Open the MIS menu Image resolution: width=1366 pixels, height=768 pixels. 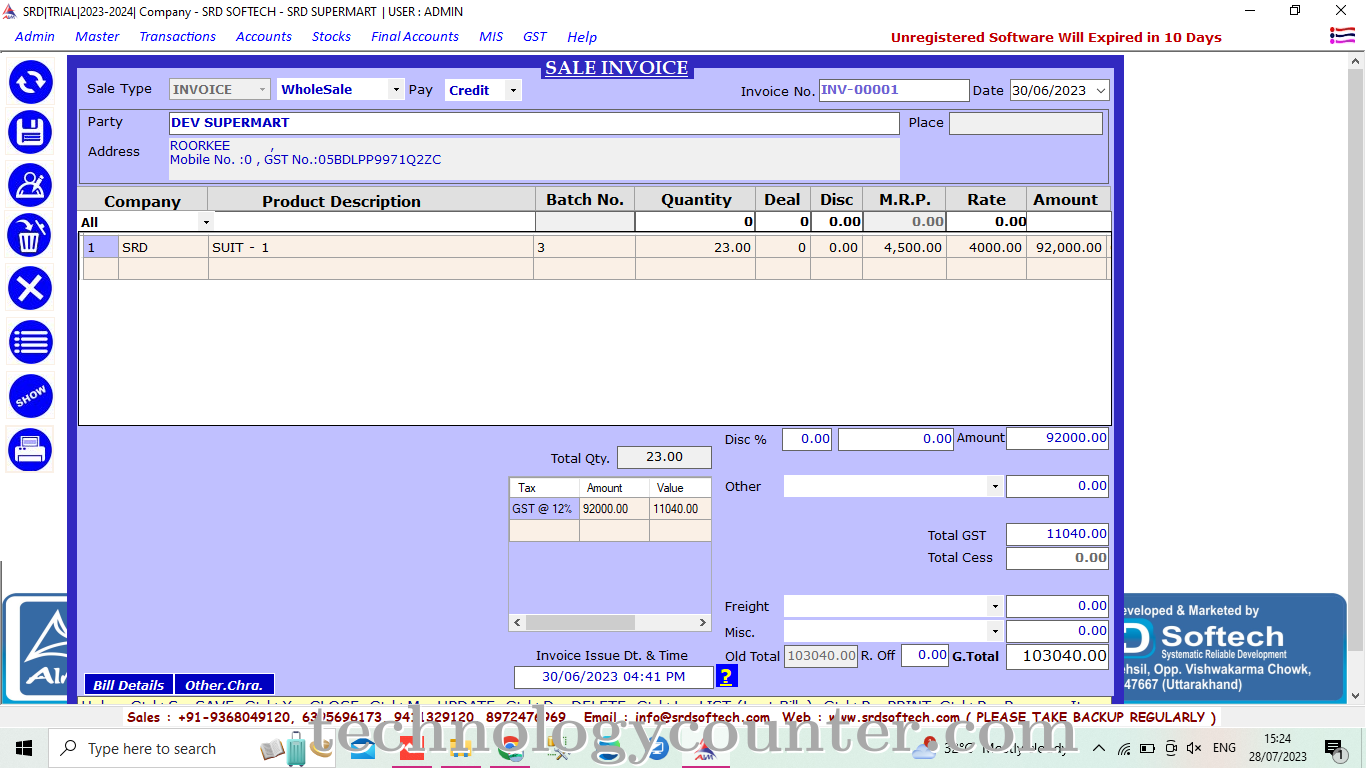[491, 37]
